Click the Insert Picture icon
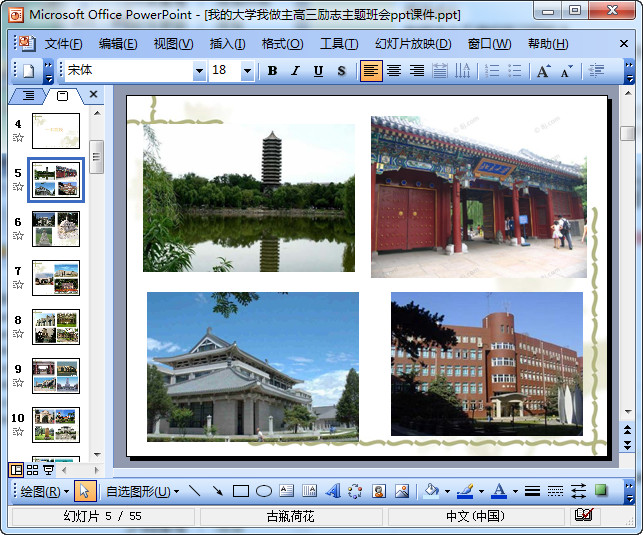643x535 pixels. [402, 491]
